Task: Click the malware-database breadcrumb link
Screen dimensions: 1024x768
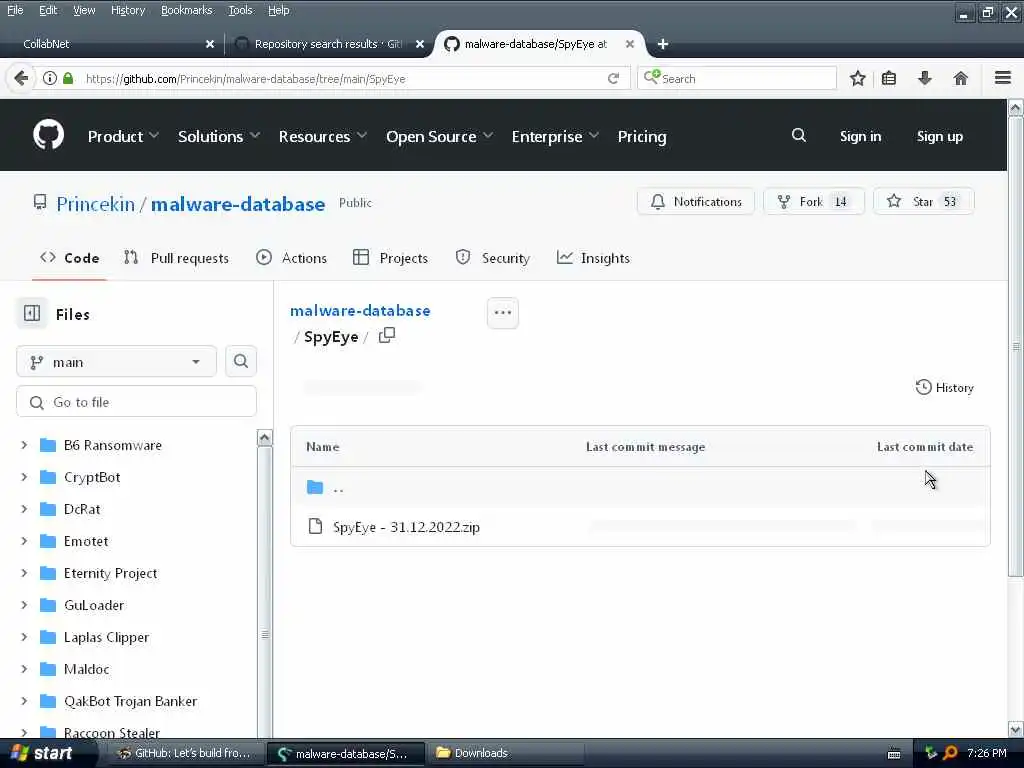Action: click(360, 311)
